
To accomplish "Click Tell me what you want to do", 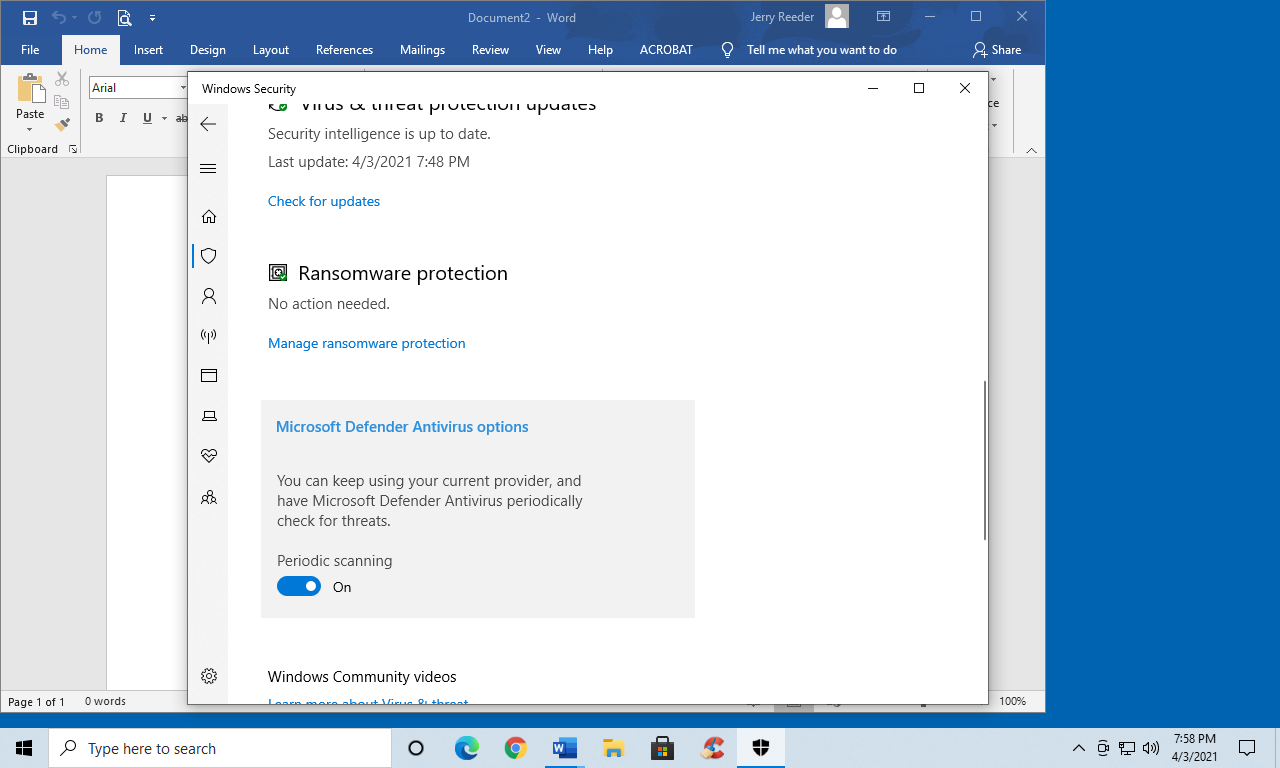I will 821,50.
